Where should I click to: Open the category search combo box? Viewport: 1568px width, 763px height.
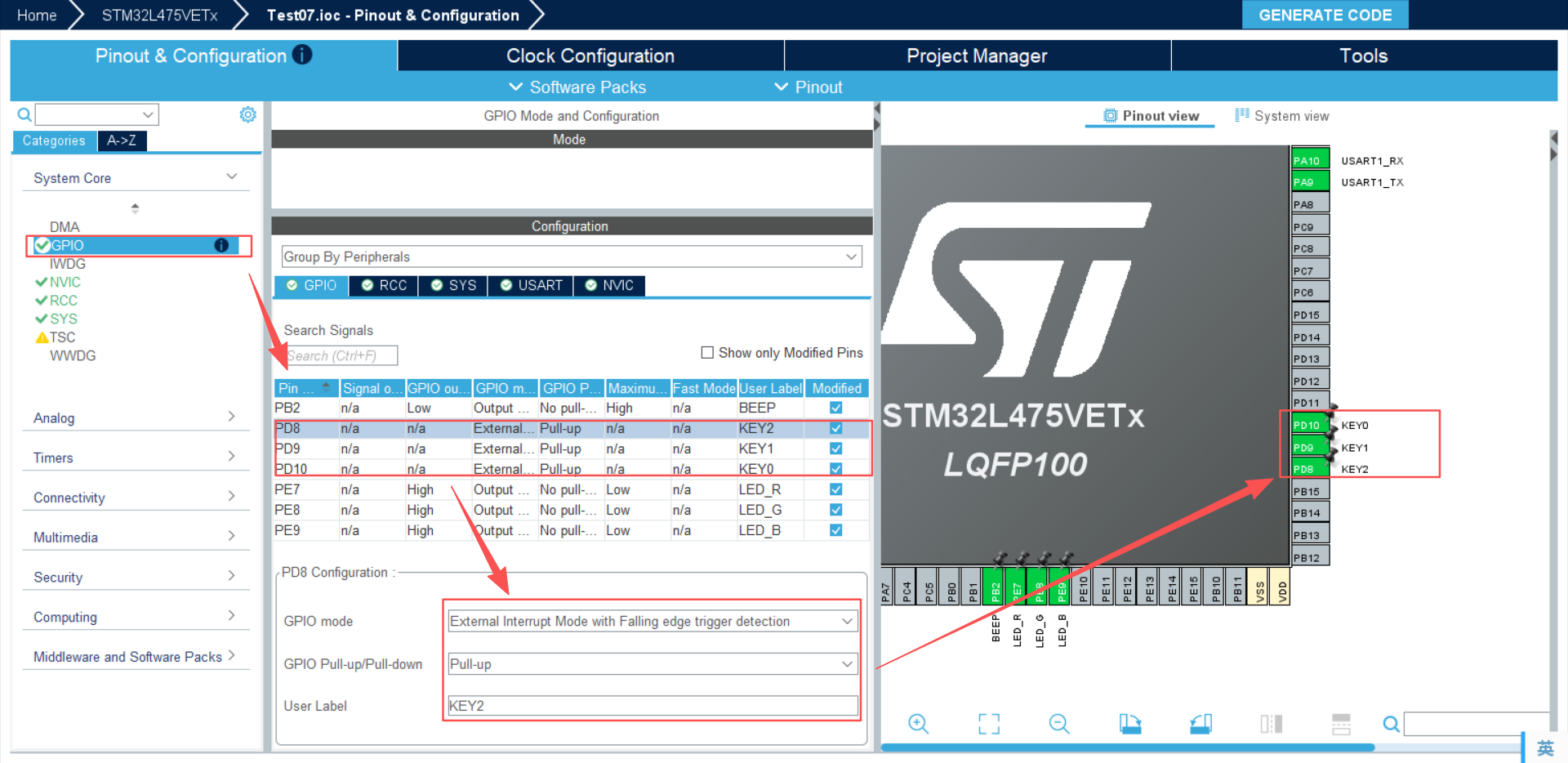pos(96,114)
